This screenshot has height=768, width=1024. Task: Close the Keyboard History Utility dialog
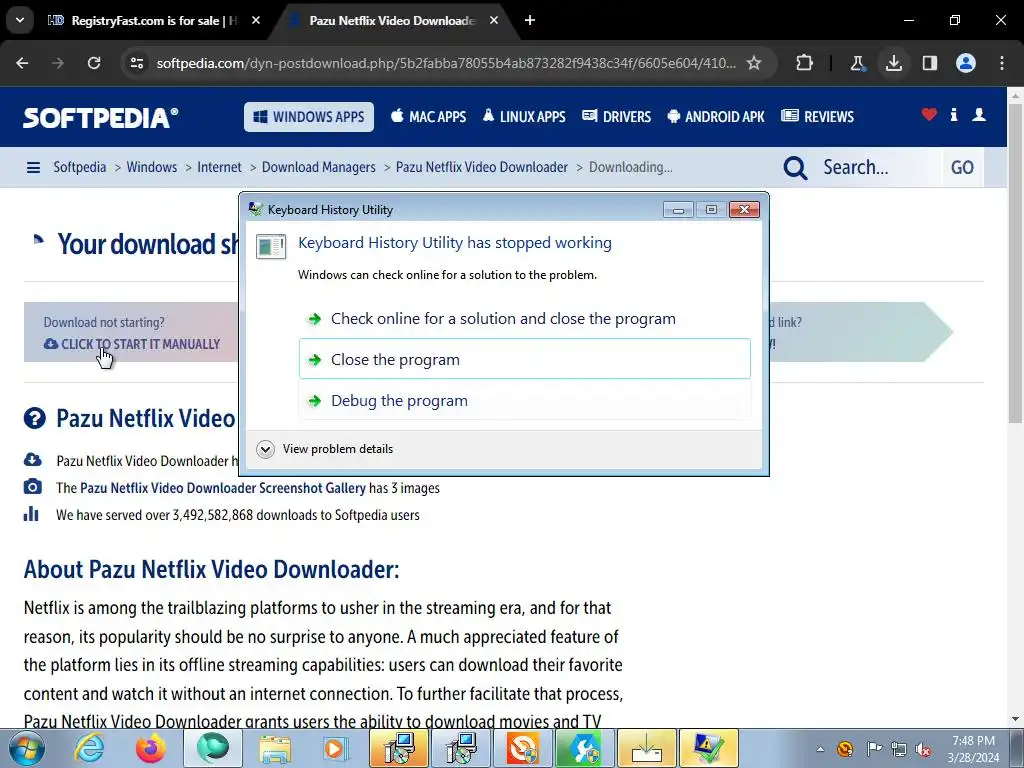point(744,210)
